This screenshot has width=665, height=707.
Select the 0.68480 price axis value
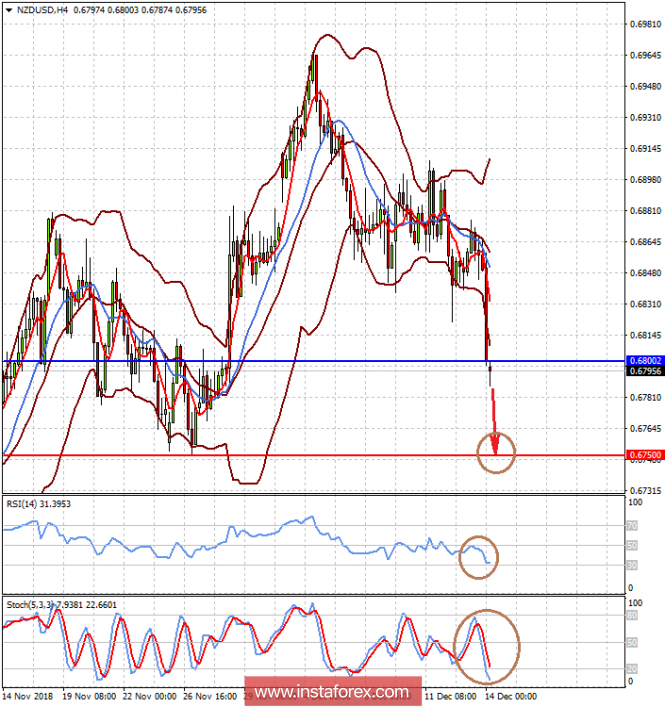pos(646,273)
